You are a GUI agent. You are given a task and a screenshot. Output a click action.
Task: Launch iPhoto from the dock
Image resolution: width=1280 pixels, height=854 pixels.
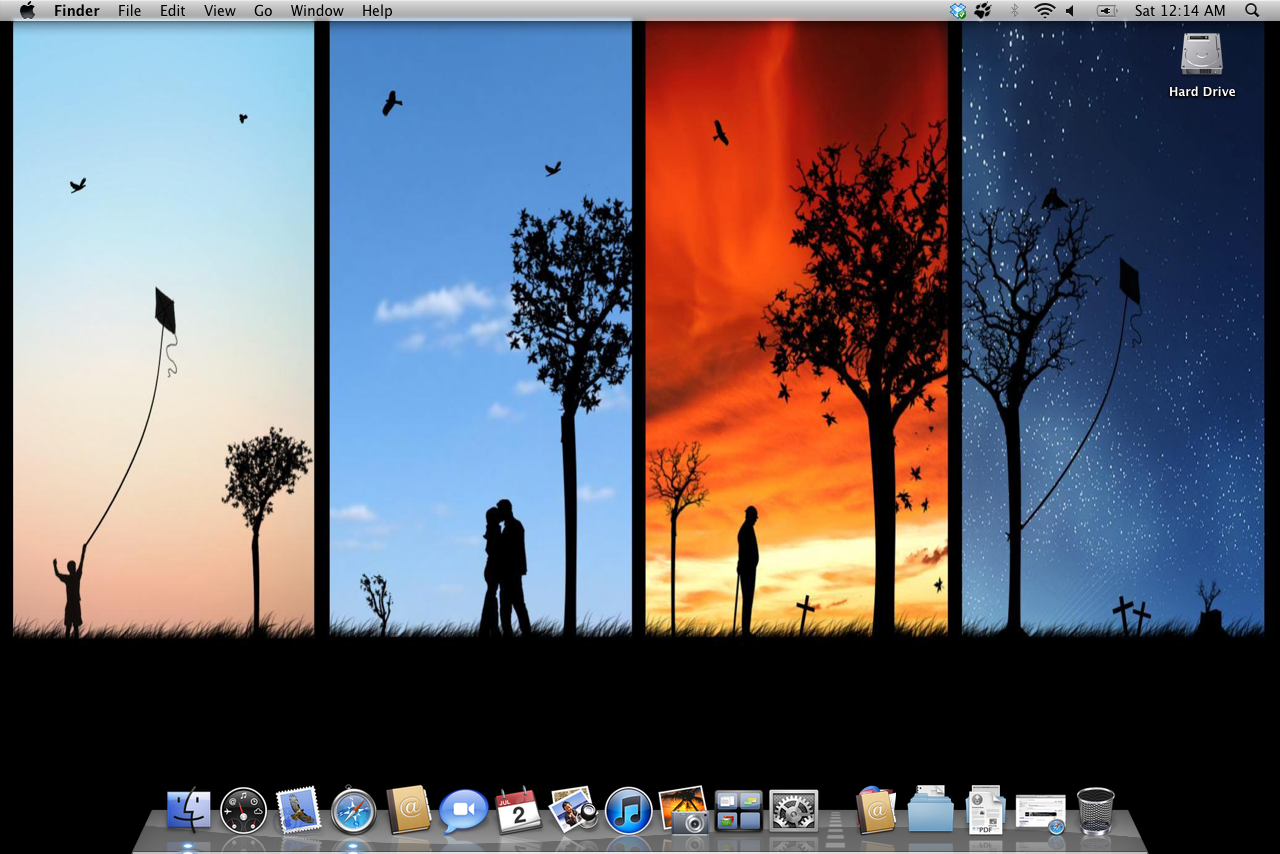pos(684,810)
